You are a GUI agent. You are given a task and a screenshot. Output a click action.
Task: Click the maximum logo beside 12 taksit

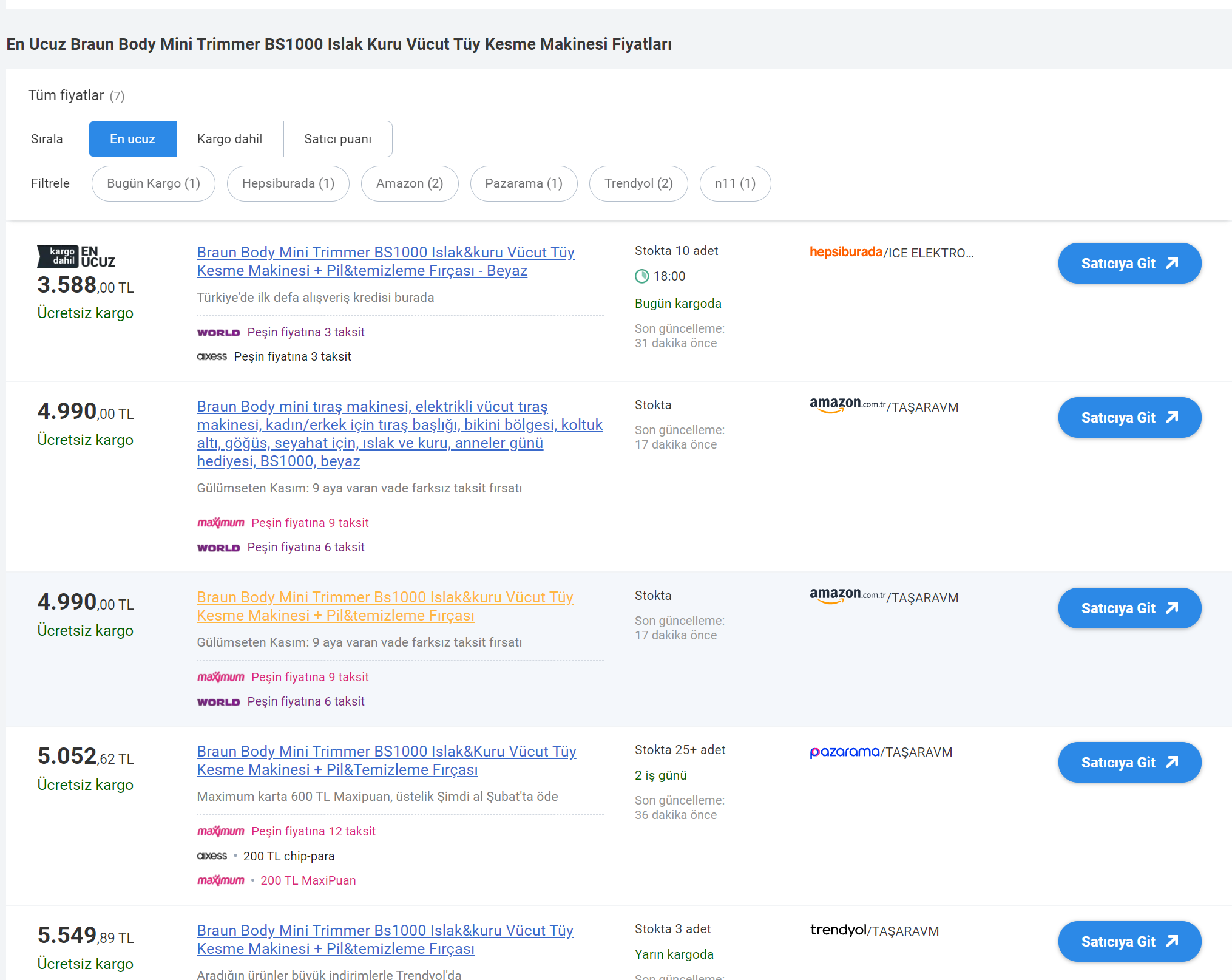tap(220, 831)
